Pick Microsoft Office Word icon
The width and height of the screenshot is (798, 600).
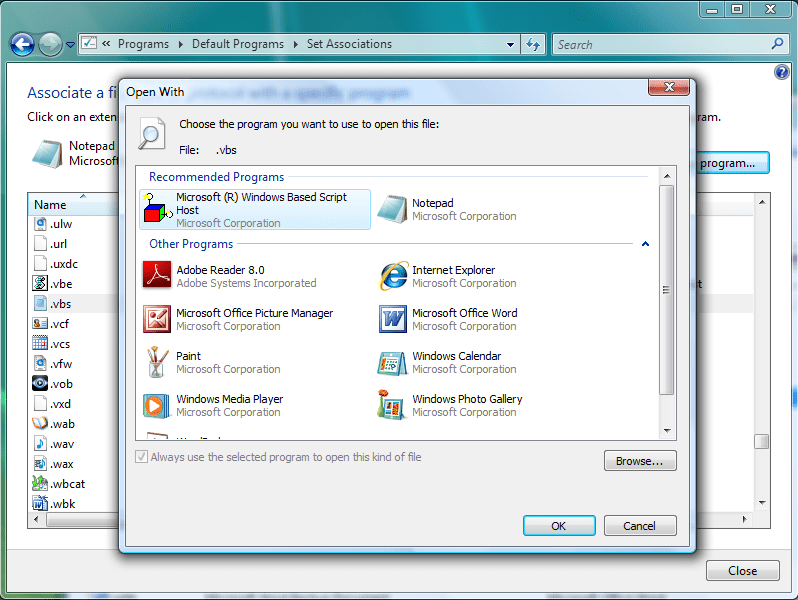pyautogui.click(x=393, y=319)
